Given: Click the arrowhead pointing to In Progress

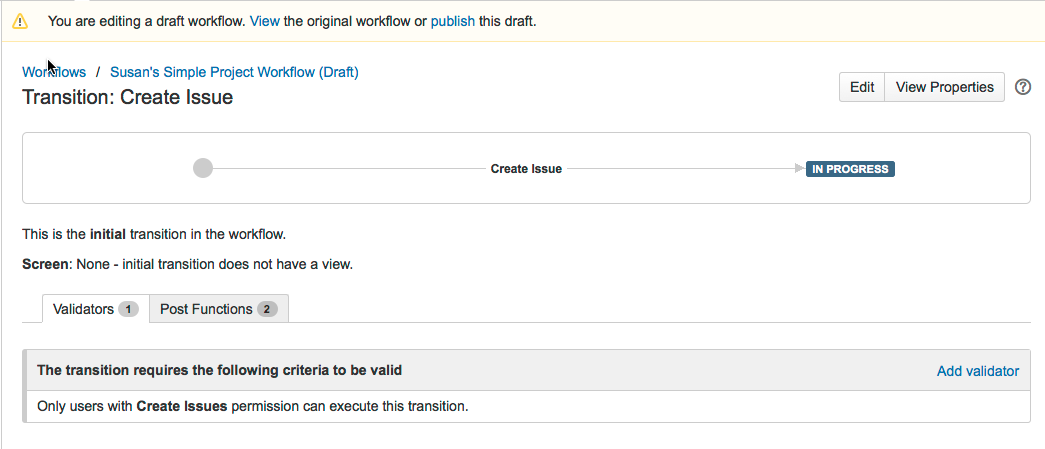Looking at the screenshot, I should coord(798,169).
